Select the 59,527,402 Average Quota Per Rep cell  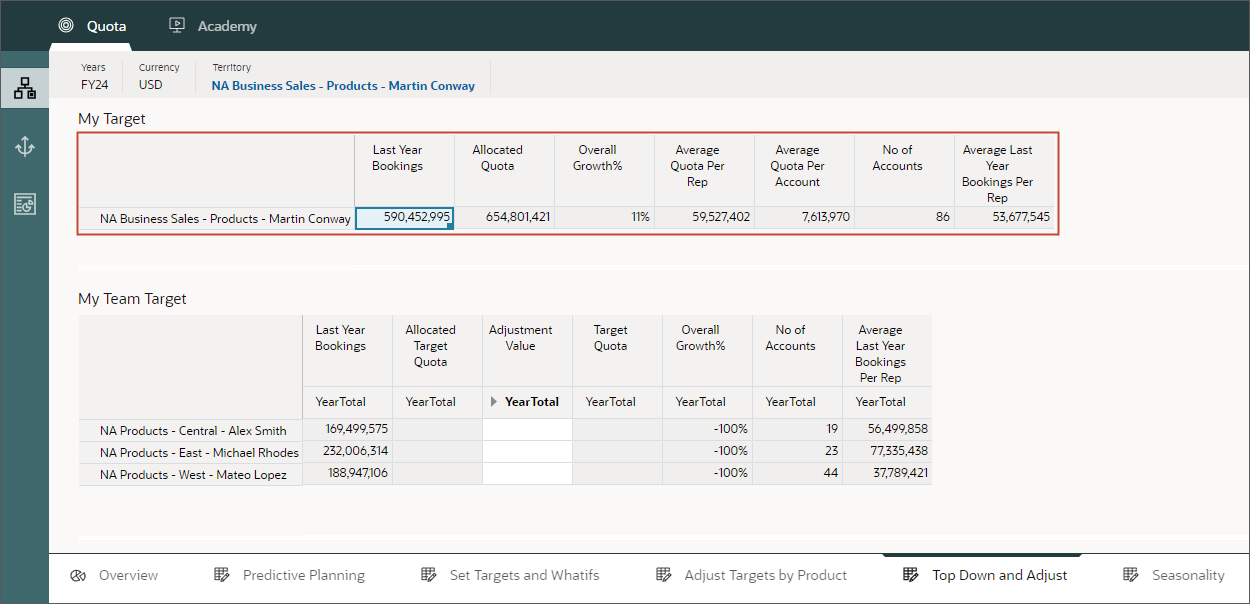pos(704,217)
